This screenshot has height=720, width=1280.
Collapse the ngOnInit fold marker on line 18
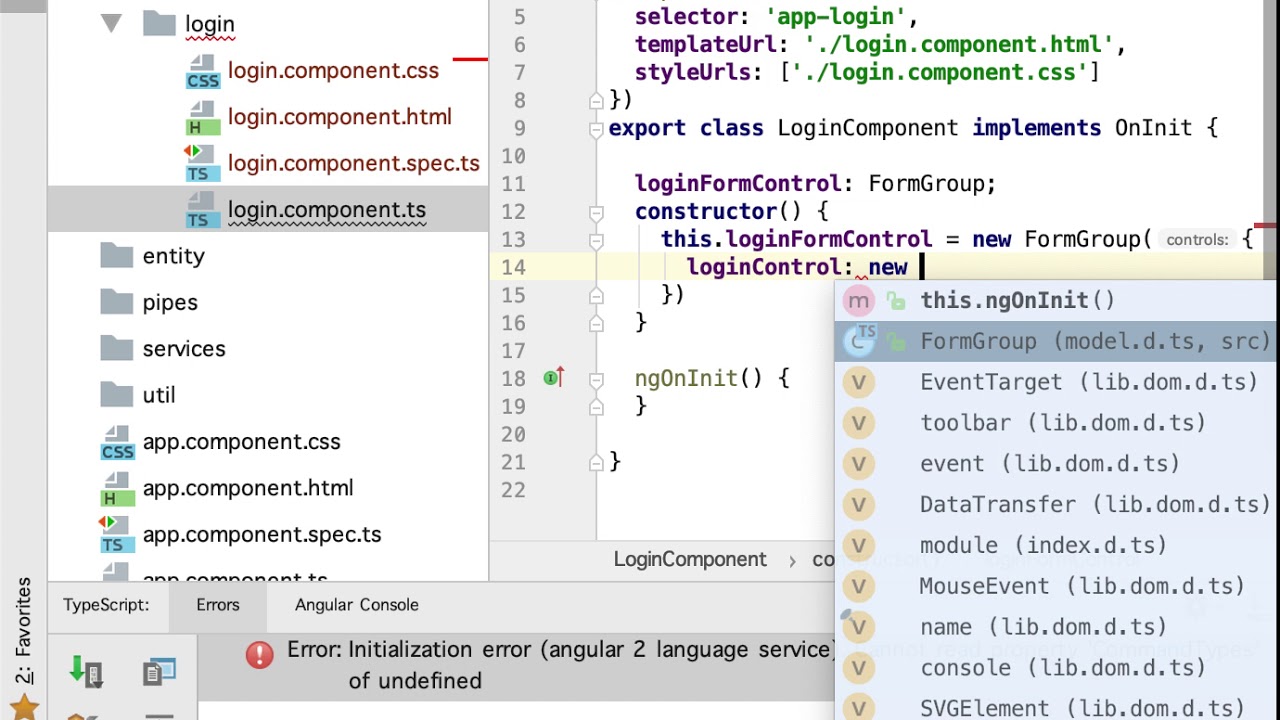coord(596,379)
